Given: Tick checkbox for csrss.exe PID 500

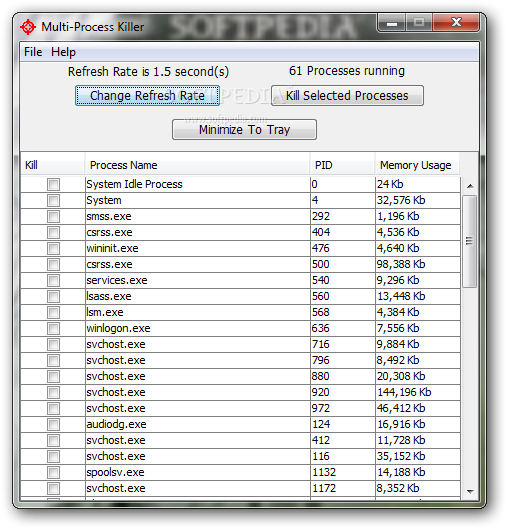Looking at the screenshot, I should pyautogui.click(x=53, y=264).
